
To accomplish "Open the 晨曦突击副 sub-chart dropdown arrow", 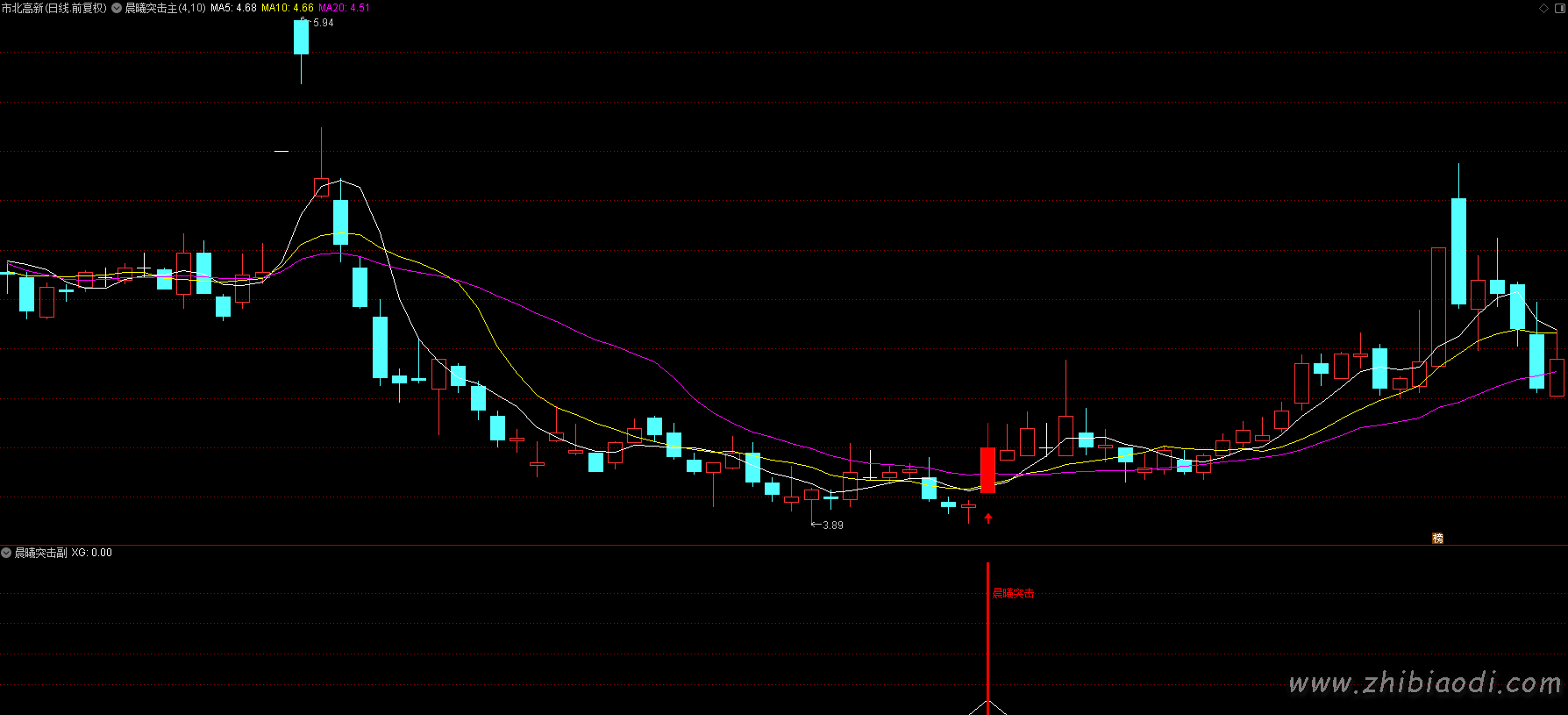I will click(x=6, y=553).
